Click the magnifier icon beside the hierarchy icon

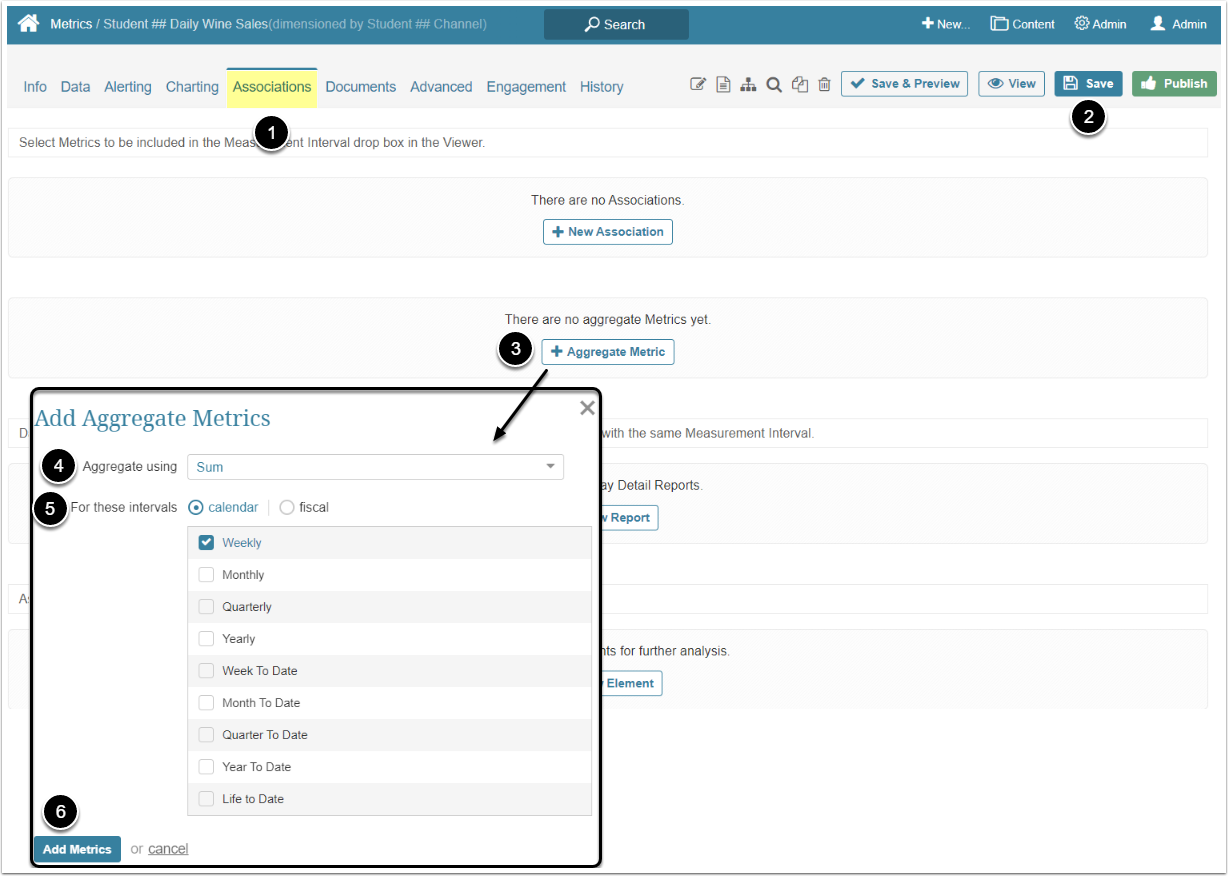tap(774, 85)
